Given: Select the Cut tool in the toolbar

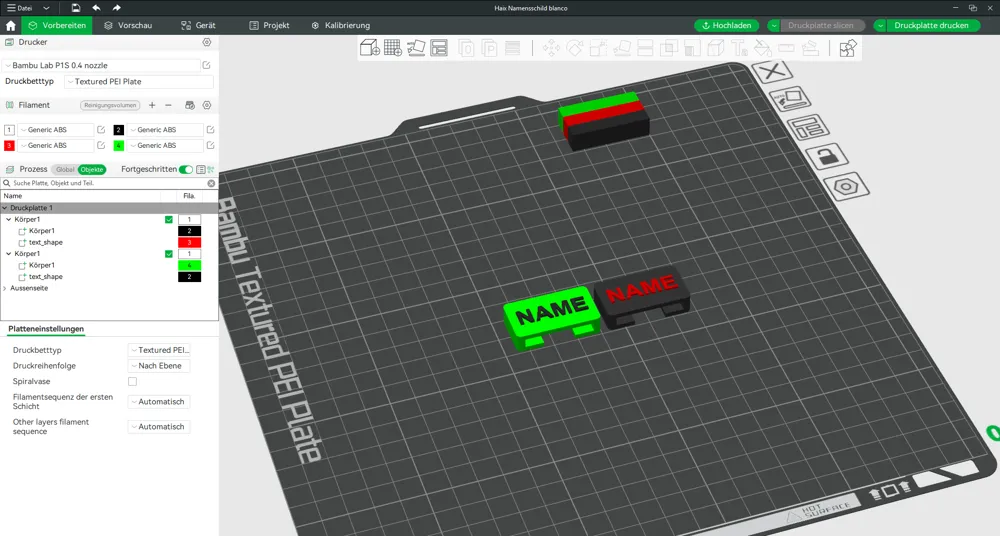Looking at the screenshot, I should click(645, 48).
